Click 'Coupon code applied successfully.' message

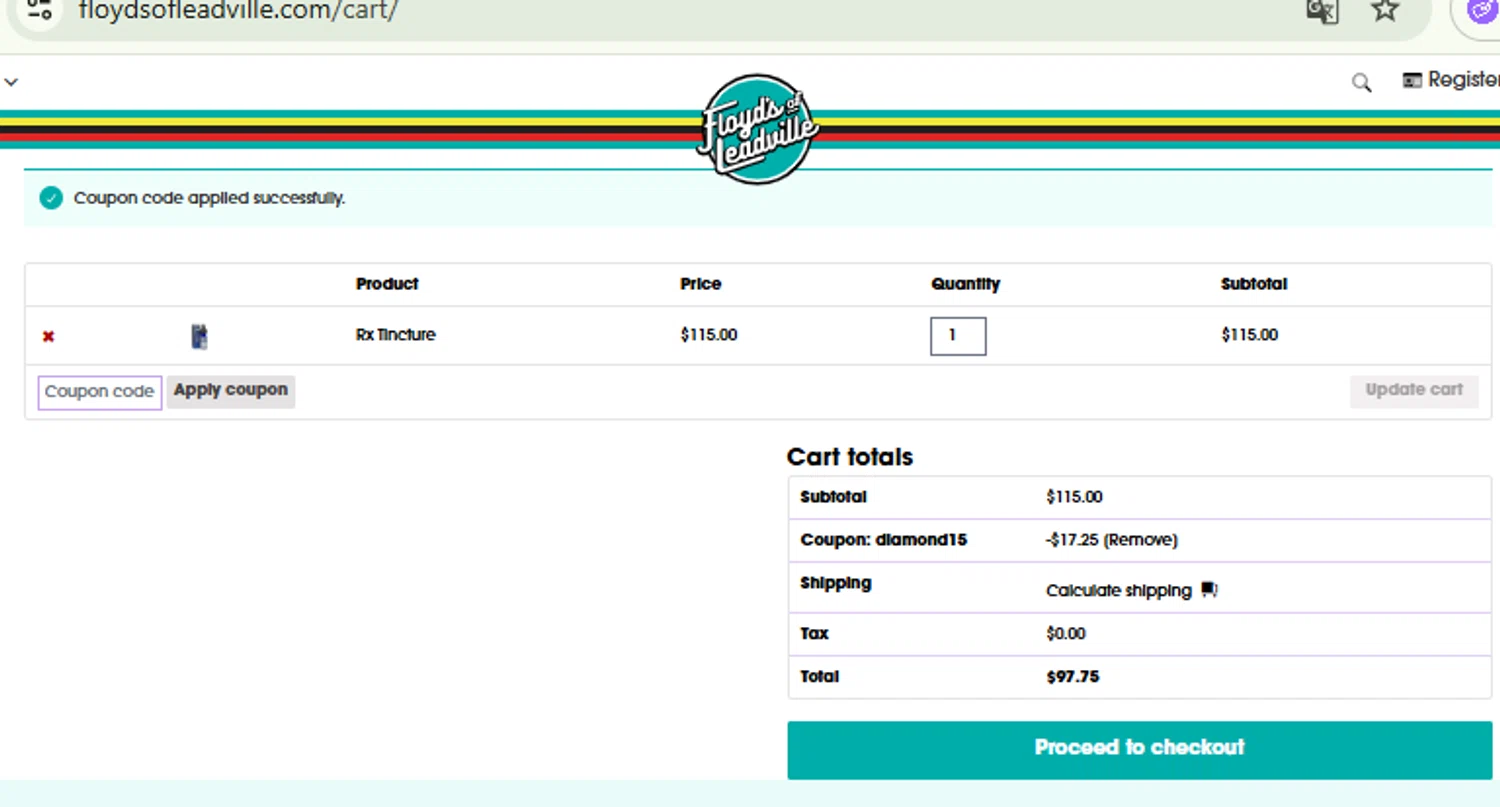[x=209, y=198]
